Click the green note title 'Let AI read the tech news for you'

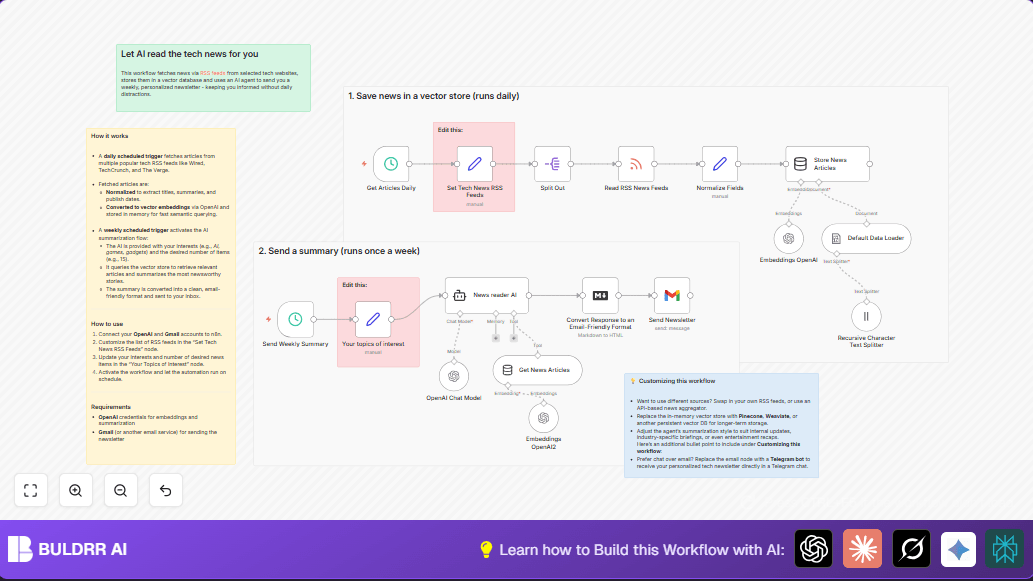pos(190,54)
